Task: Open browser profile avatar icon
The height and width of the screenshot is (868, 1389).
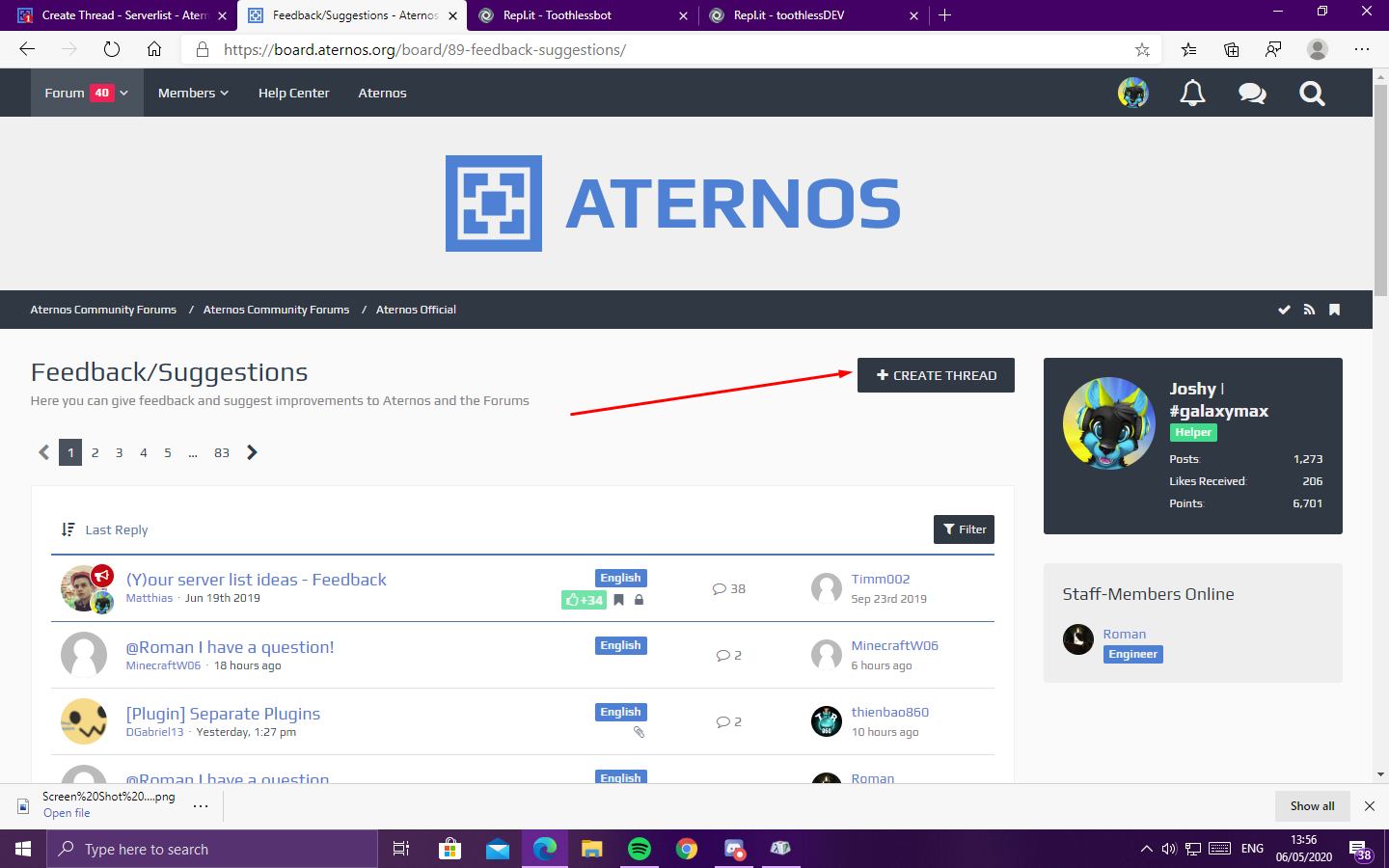Action: (1317, 49)
